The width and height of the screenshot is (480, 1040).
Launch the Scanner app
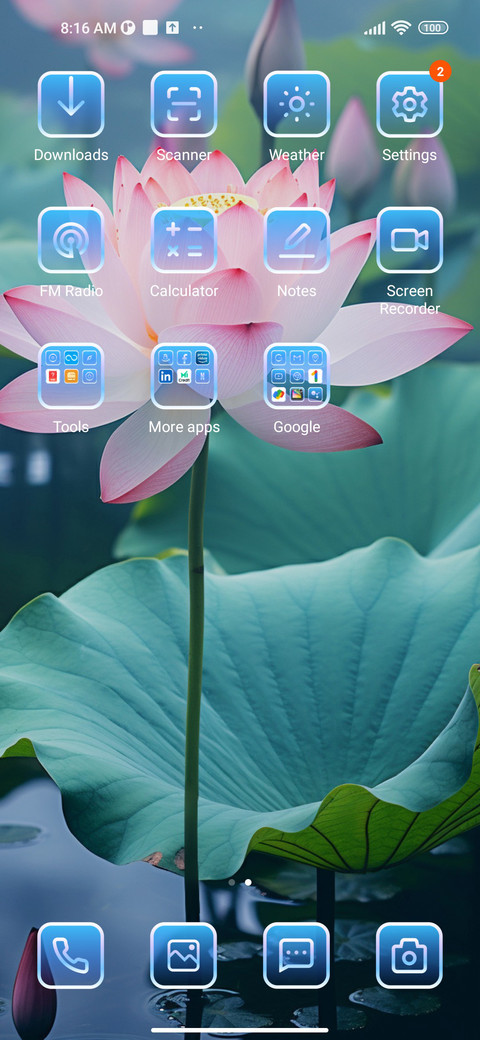pyautogui.click(x=184, y=104)
